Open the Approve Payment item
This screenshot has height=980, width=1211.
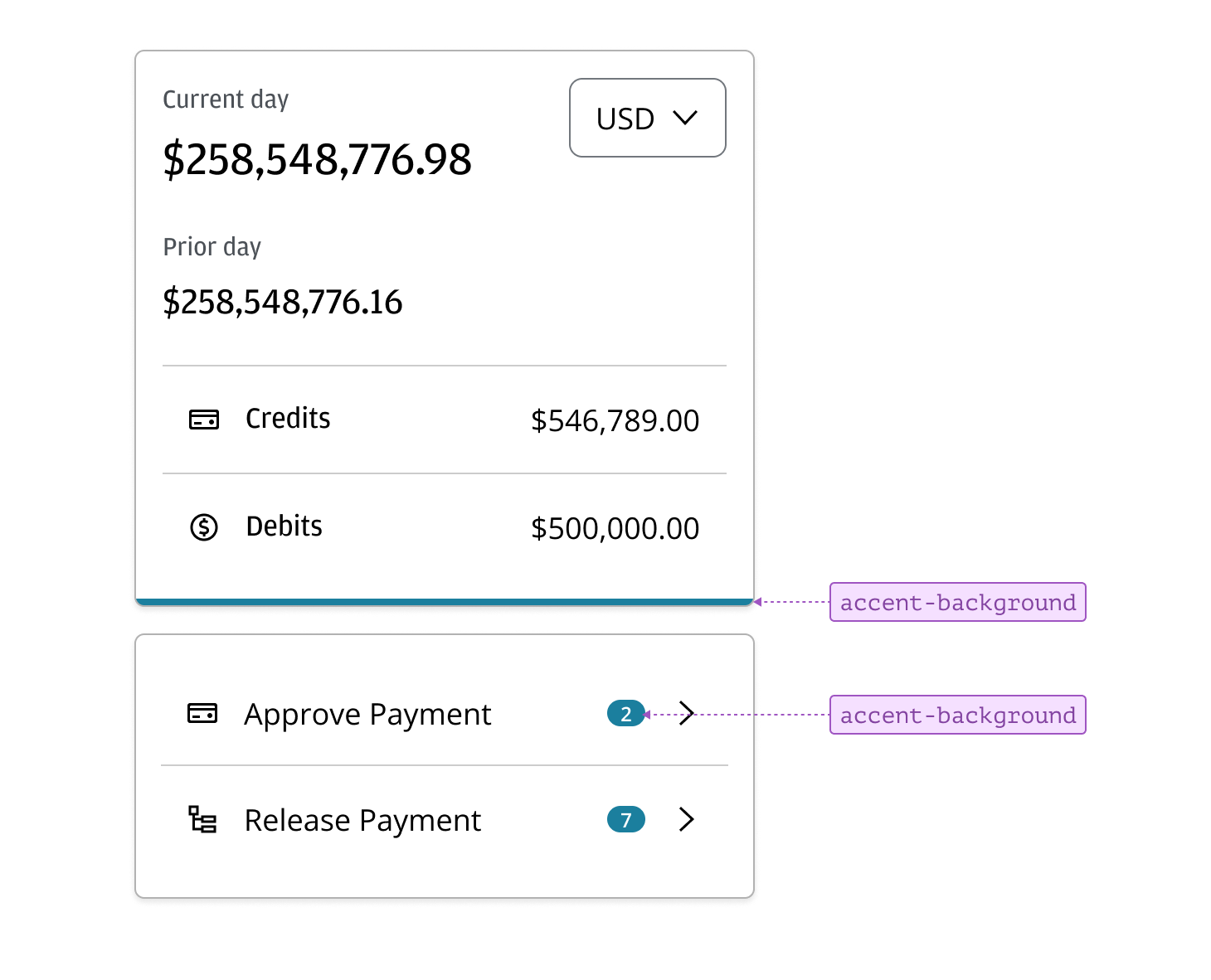[x=367, y=714]
